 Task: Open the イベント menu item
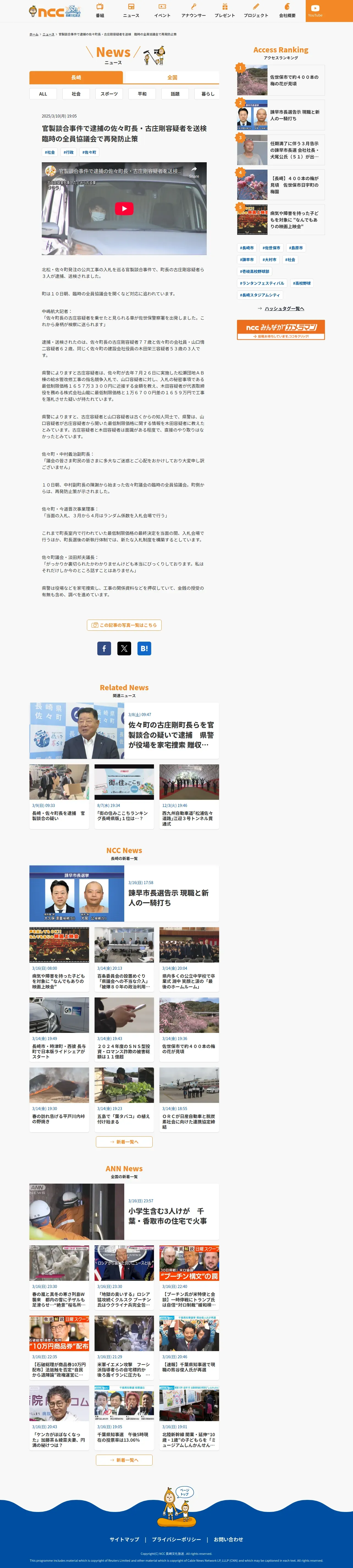162,11
